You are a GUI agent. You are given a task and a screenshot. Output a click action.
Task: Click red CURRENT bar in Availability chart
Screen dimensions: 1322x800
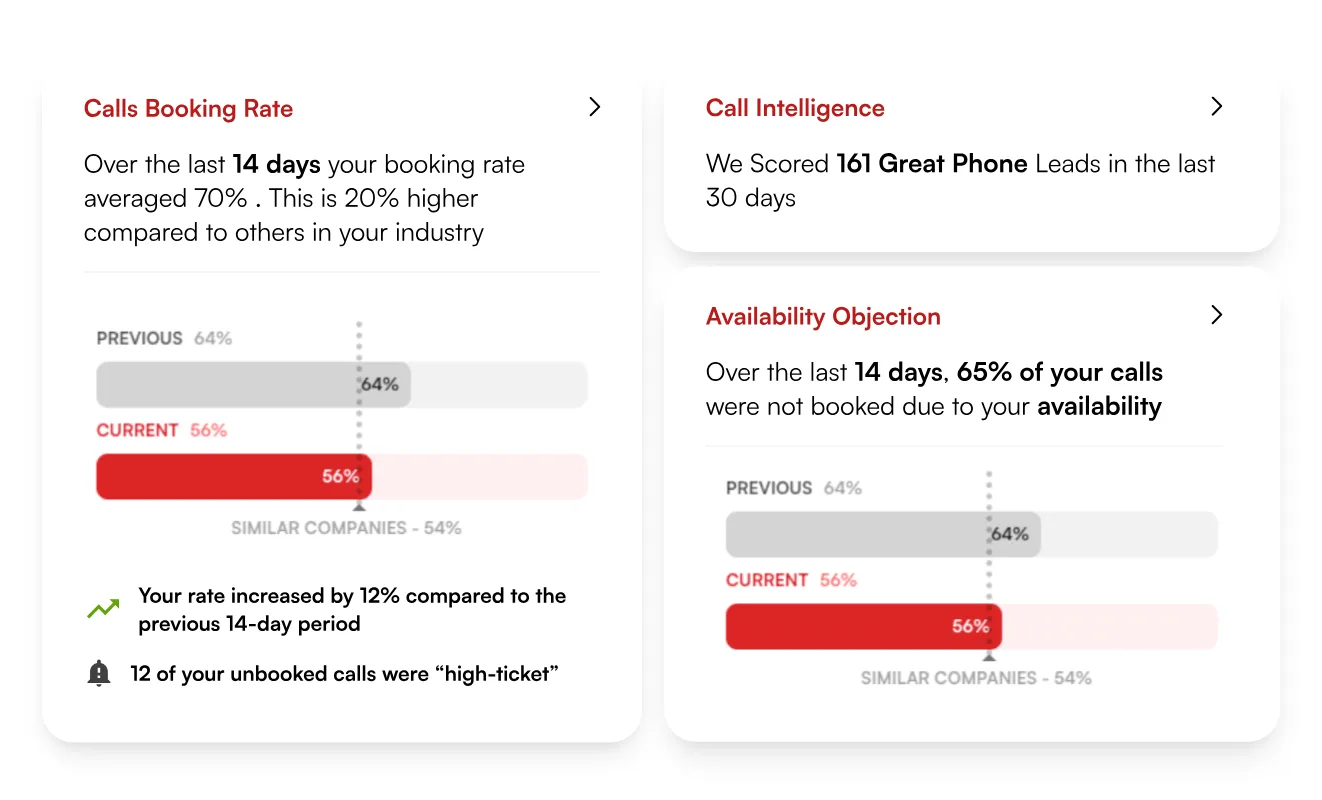point(863,627)
